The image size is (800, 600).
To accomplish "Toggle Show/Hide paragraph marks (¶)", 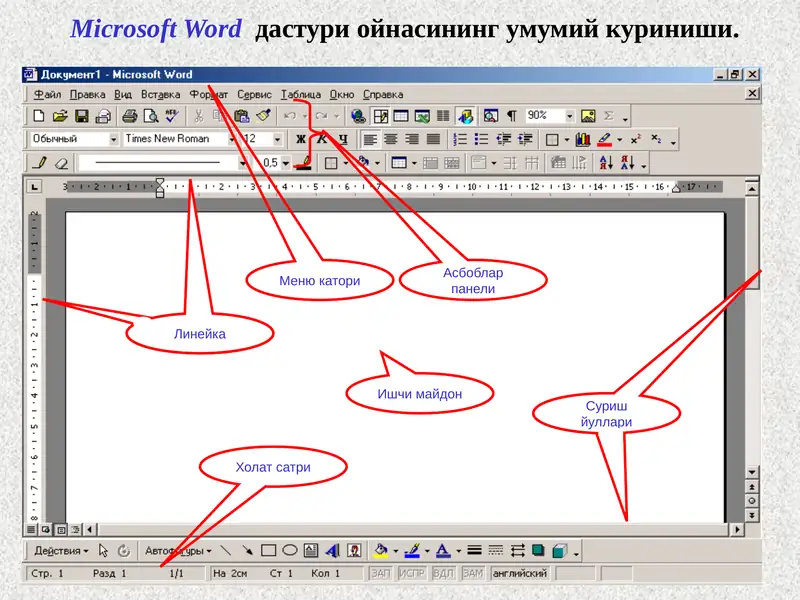I will coord(512,116).
